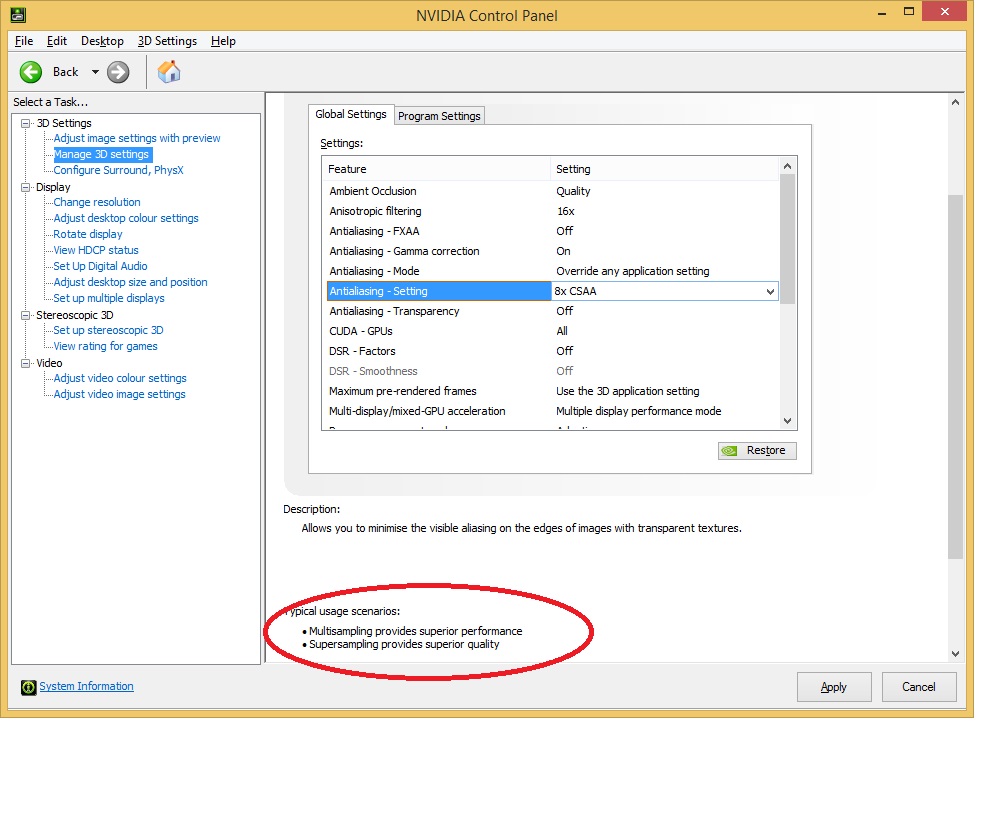Collapse the Video tree node
1000x817 pixels.
tap(26, 364)
